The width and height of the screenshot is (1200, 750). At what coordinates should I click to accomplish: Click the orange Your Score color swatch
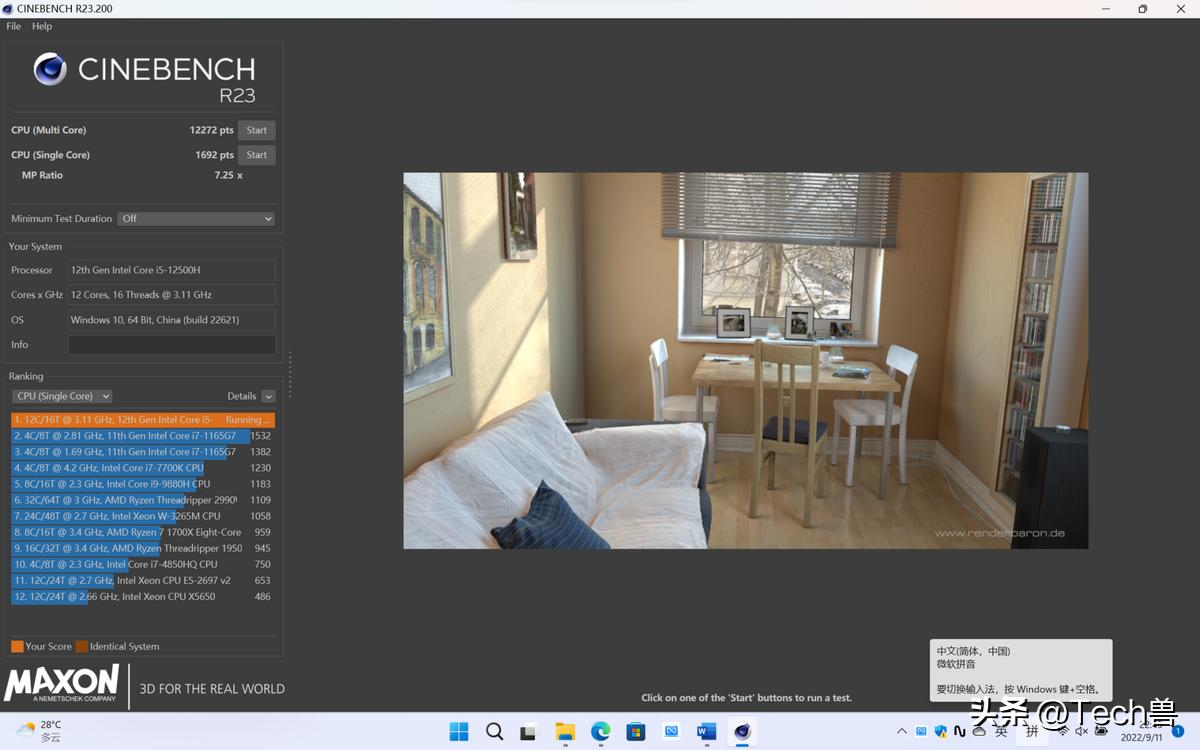17,646
